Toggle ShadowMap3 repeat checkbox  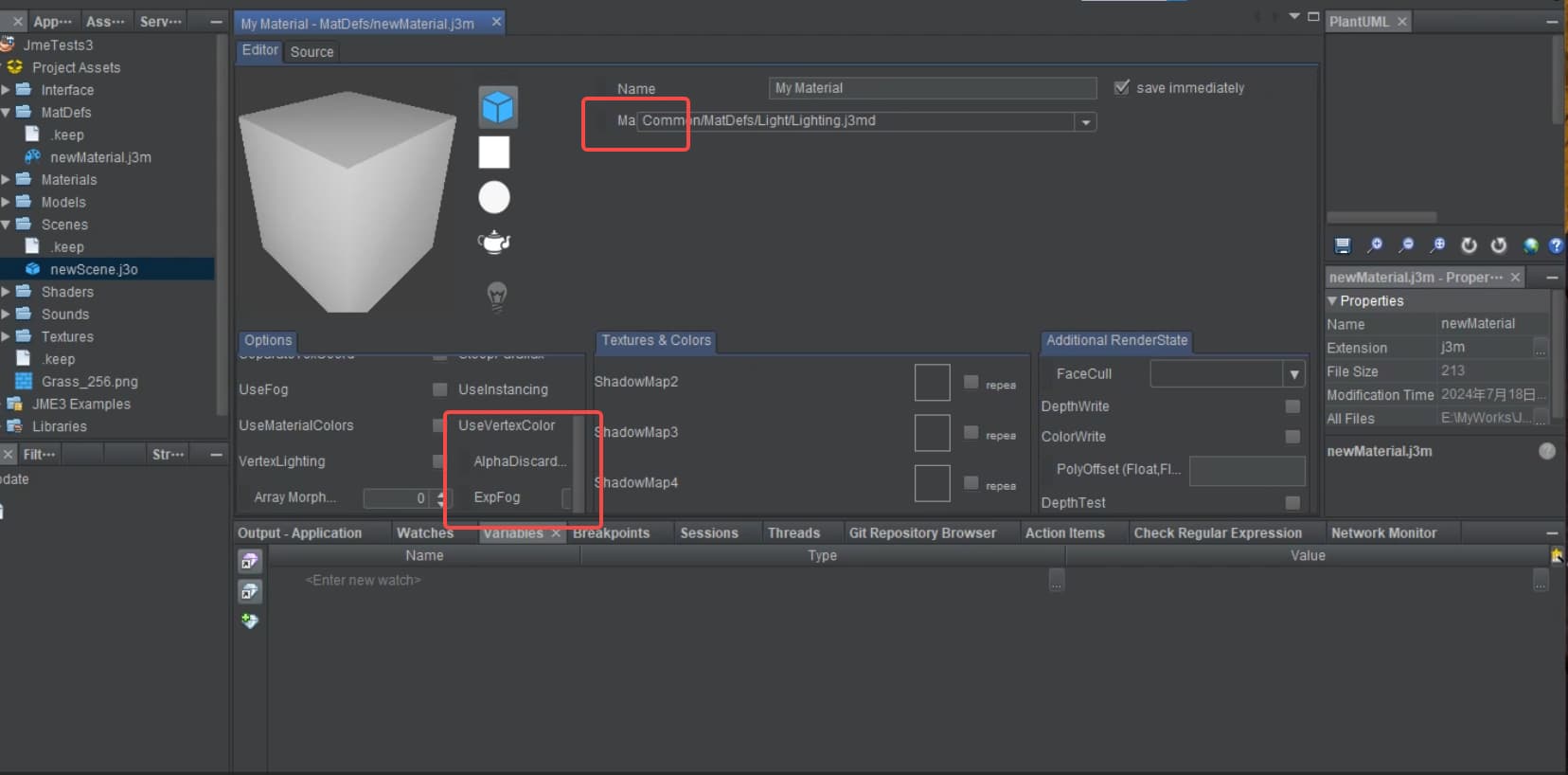[971, 432]
